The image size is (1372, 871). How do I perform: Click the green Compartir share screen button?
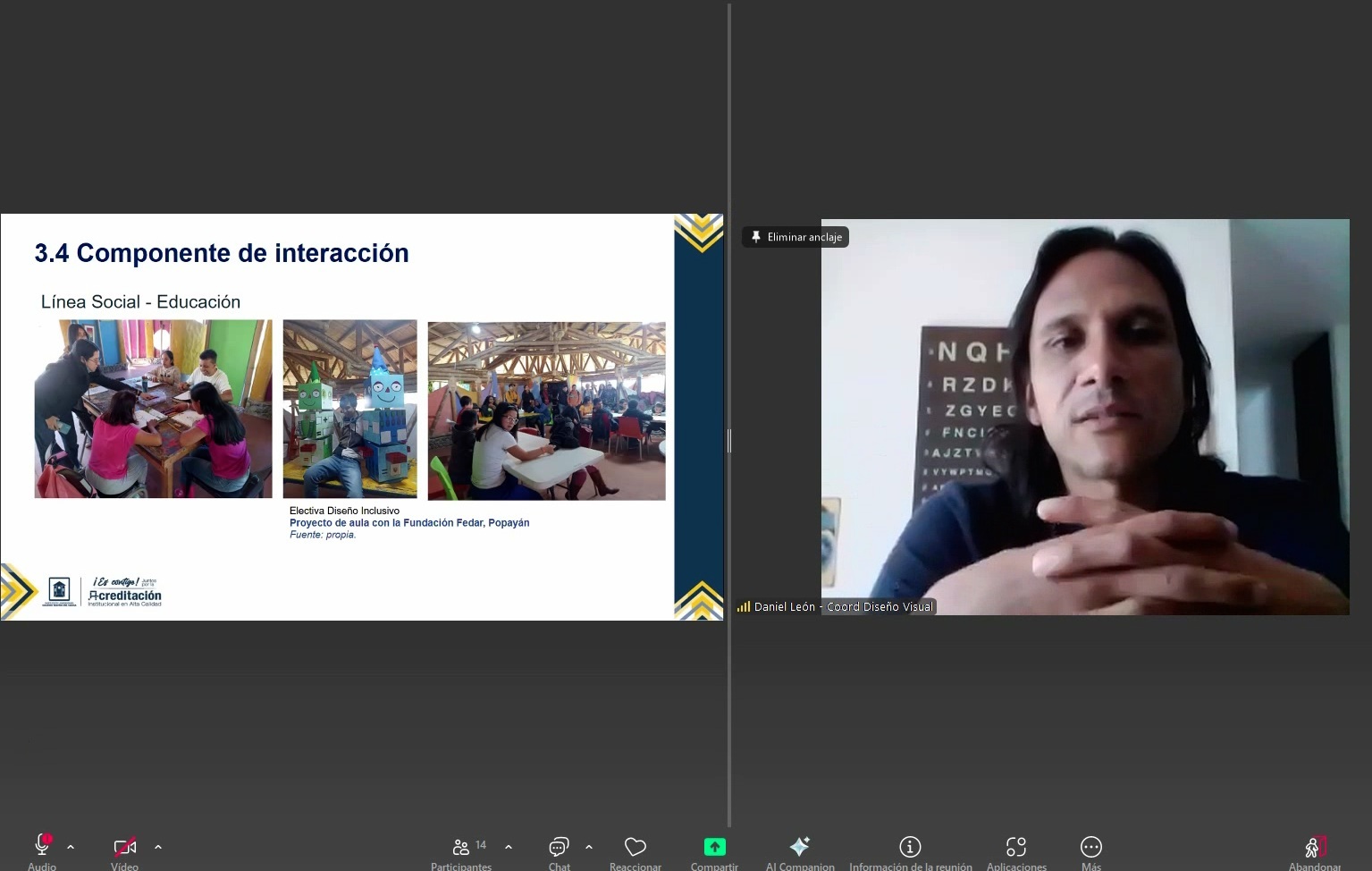pyautogui.click(x=714, y=851)
